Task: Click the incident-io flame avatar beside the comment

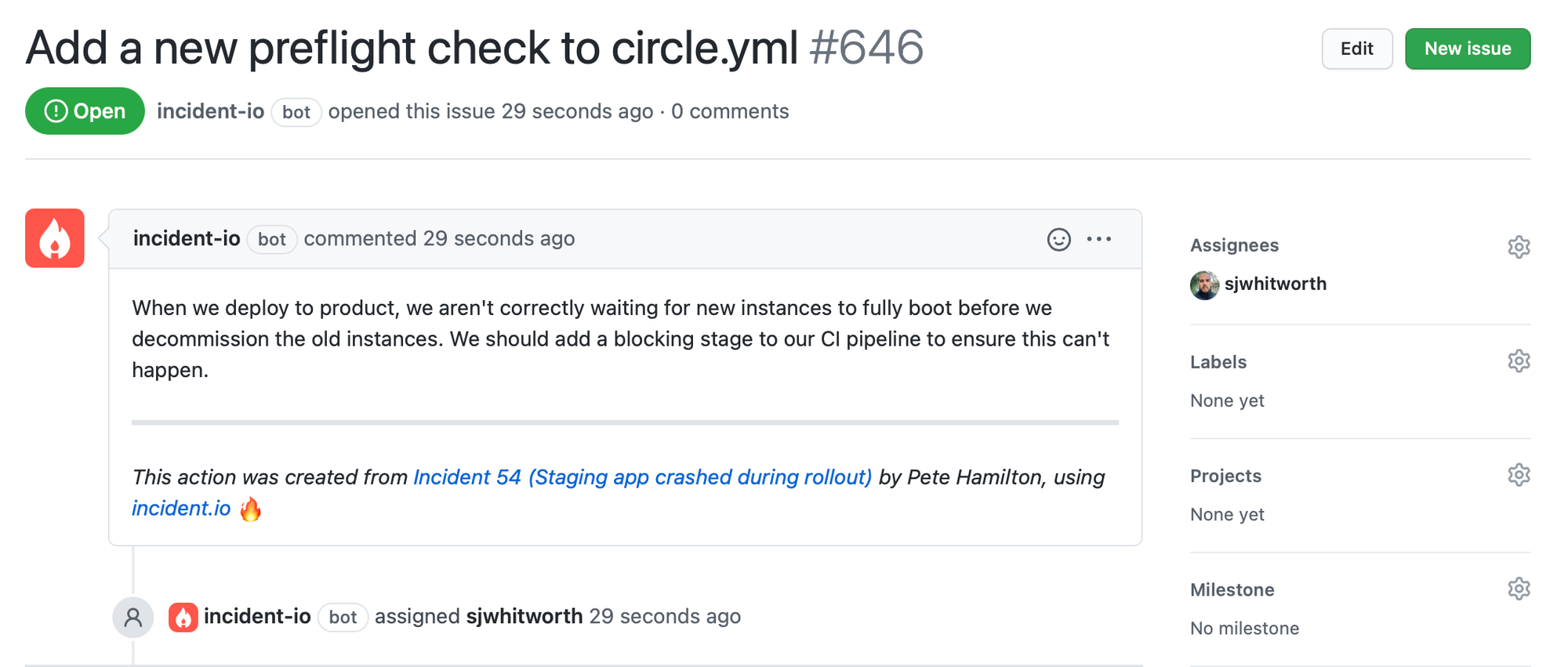Action: pyautogui.click(x=55, y=238)
